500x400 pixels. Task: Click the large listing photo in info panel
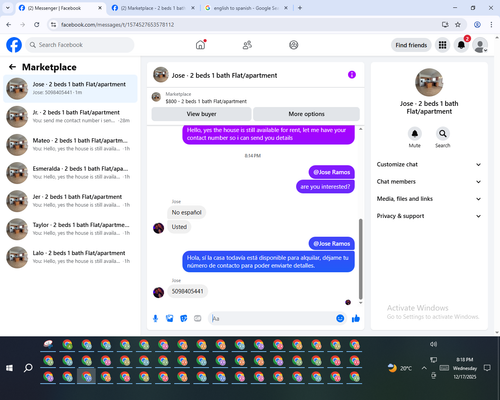tap(429, 82)
